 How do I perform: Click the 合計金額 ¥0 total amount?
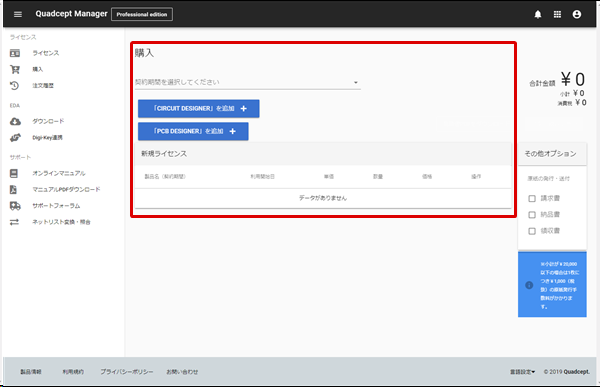pos(557,80)
